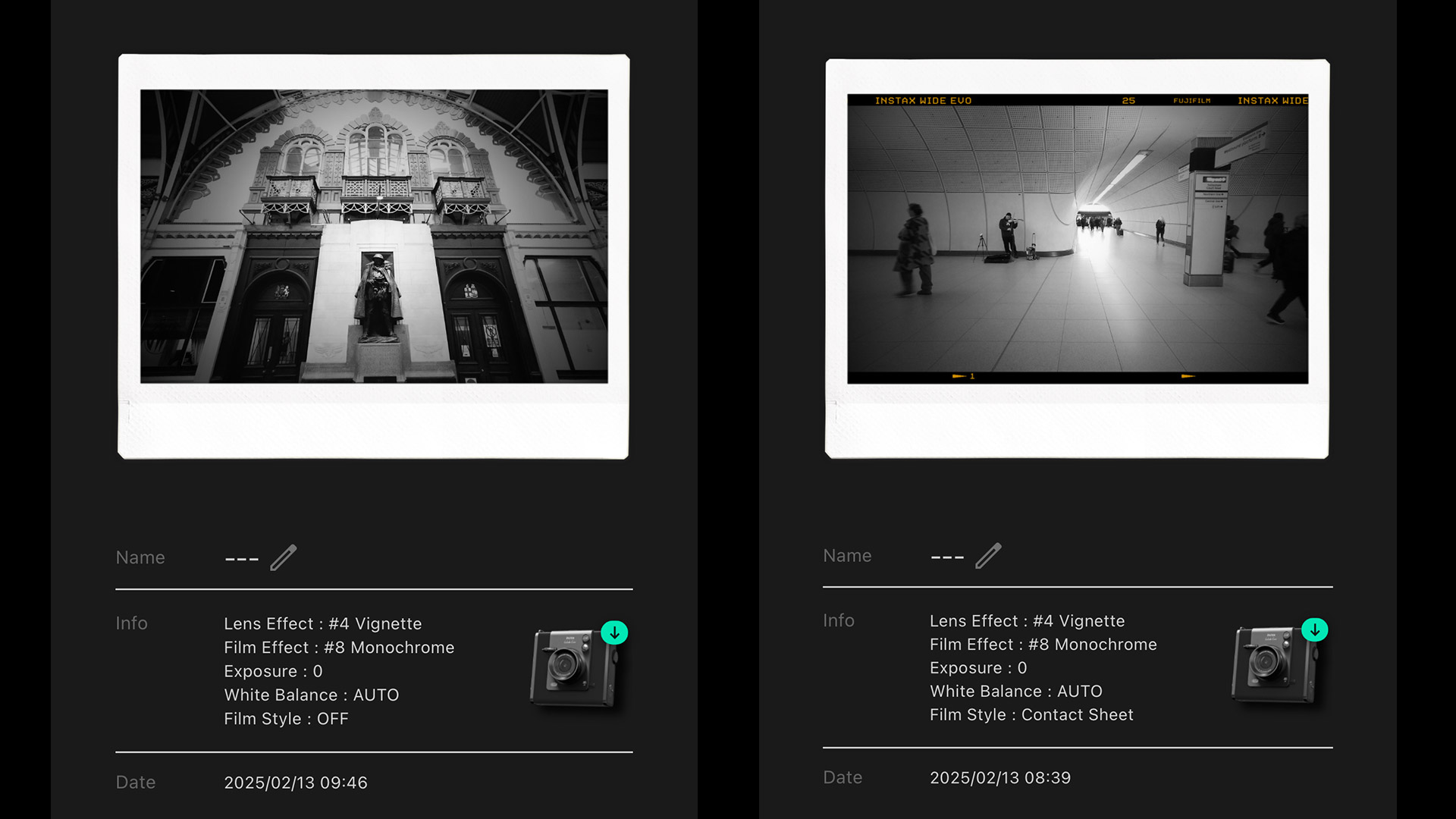Screen dimensions: 1456x819
Task: Select 'Film Style : OFF' text
Action: (x=286, y=719)
